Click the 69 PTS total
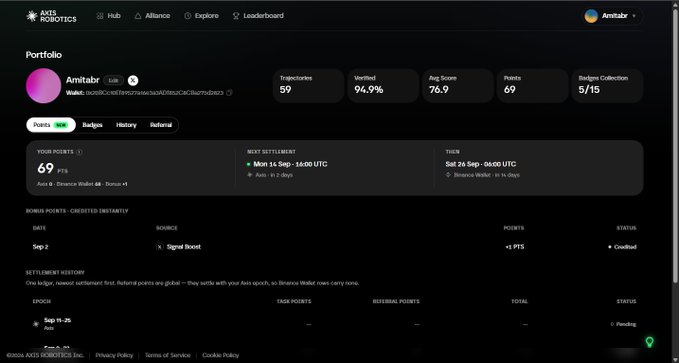This screenshot has height=363, width=679. coord(52,169)
